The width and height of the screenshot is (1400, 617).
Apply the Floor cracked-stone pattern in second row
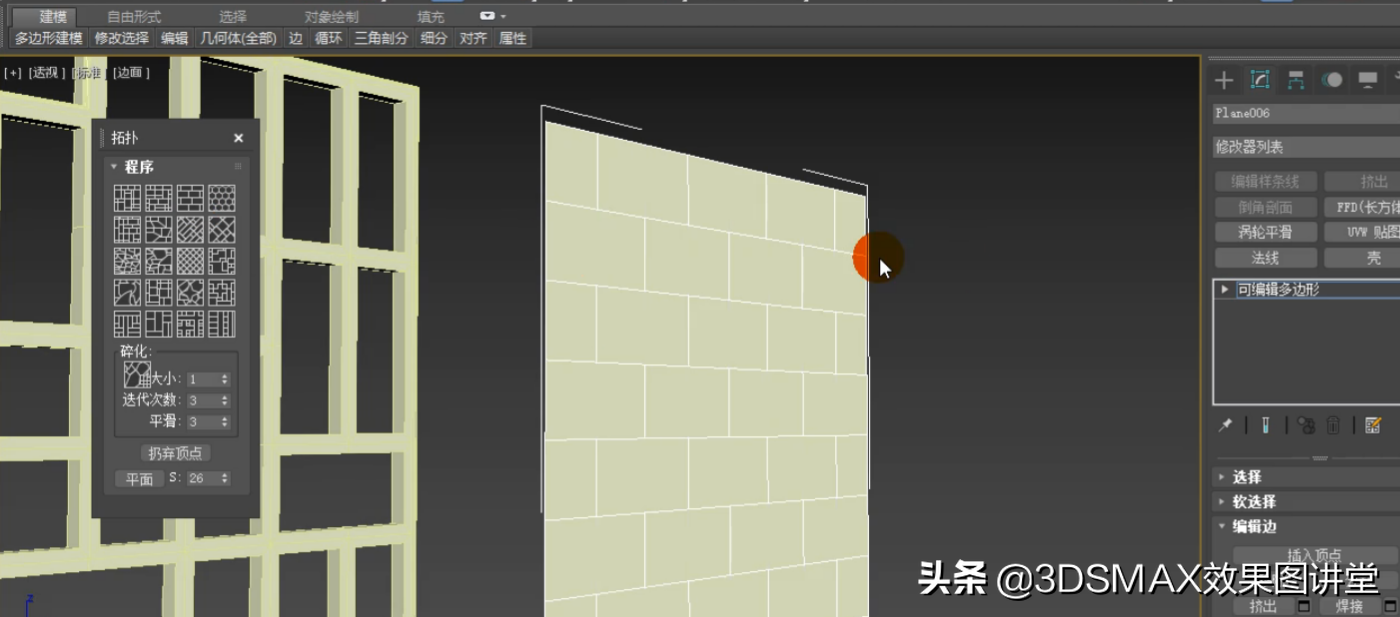coord(159,230)
